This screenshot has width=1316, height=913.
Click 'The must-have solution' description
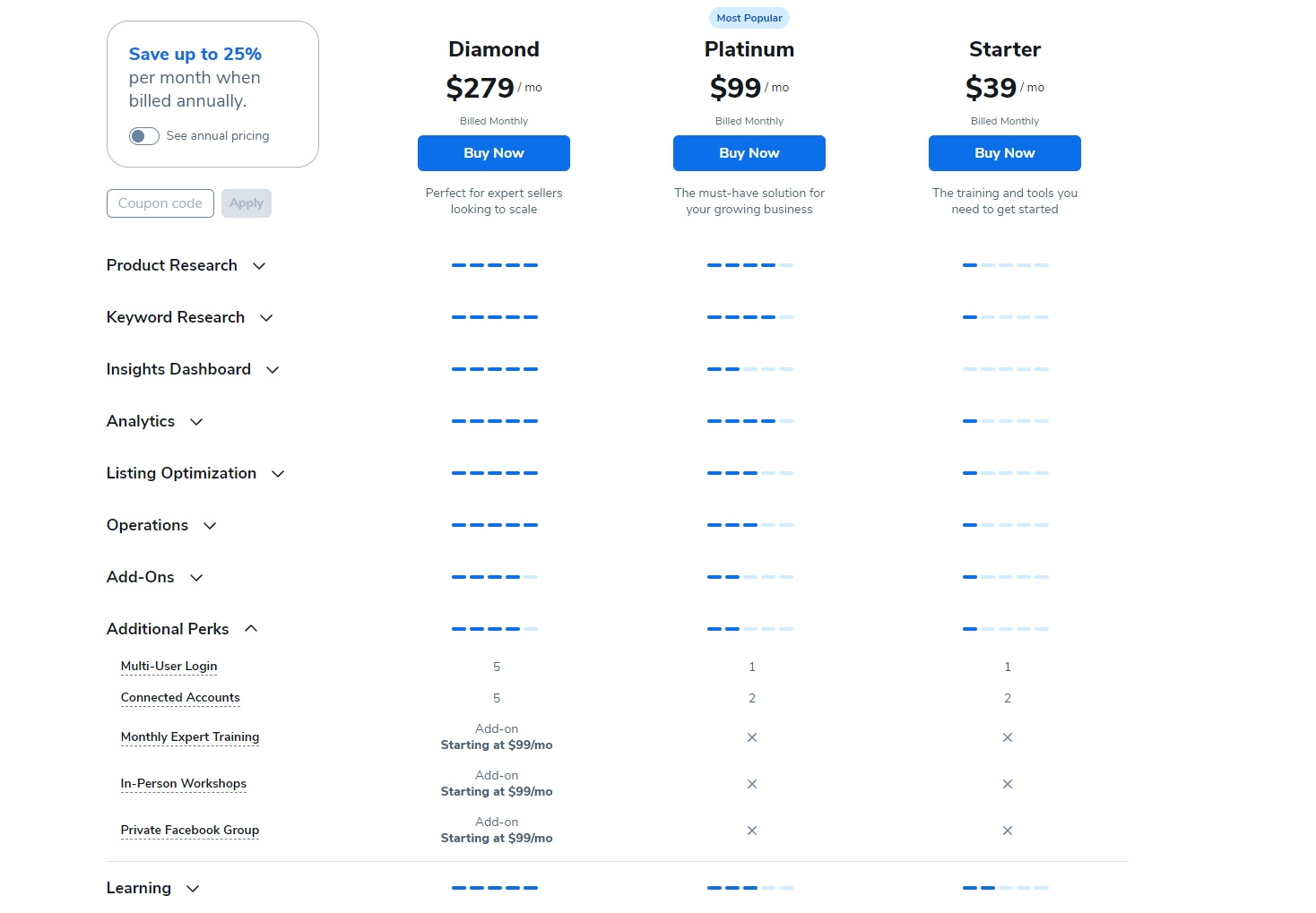(x=749, y=201)
